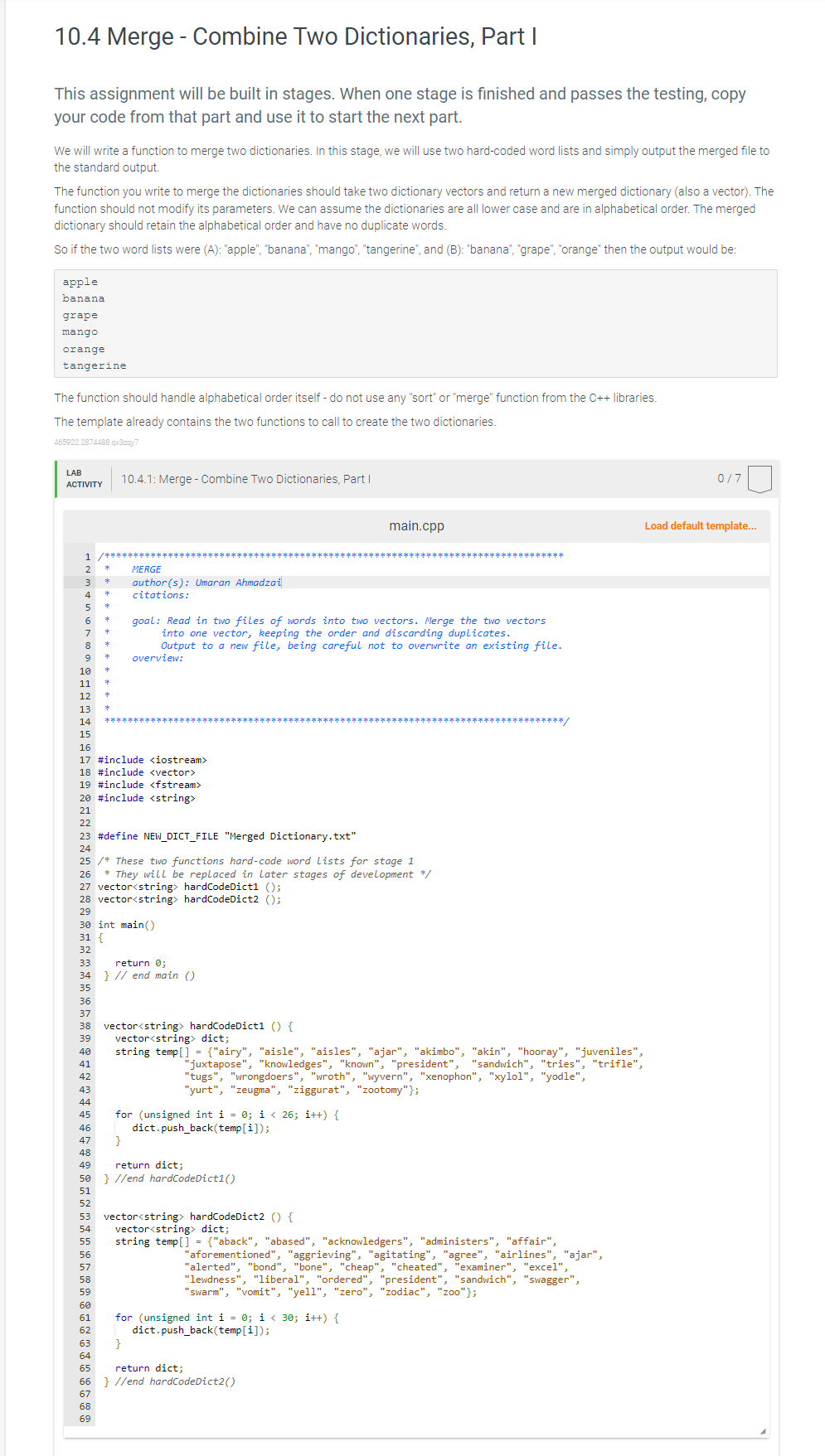Click the author line 'Umaran Ahmadzai' in code

click(x=239, y=583)
